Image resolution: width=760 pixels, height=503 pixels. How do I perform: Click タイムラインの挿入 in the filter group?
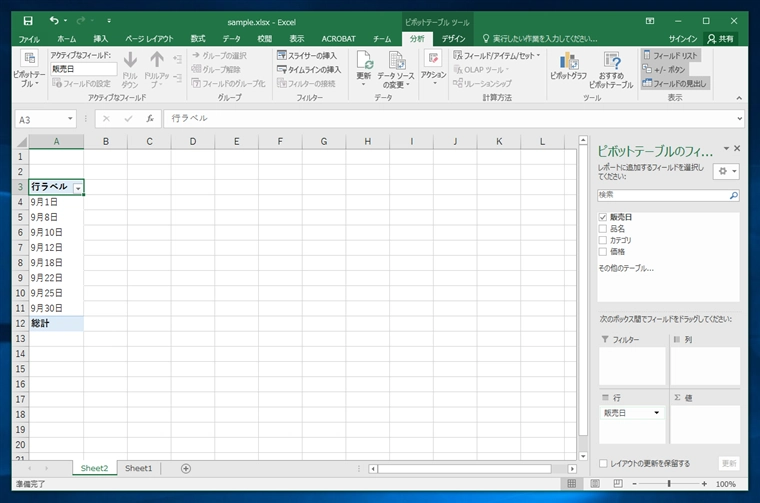click(309, 69)
